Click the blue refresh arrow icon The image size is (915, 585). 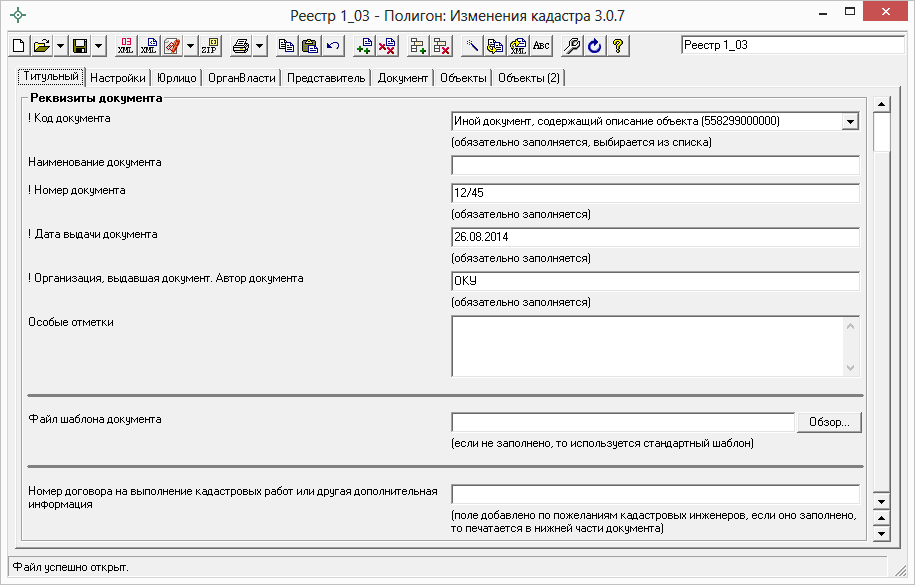595,46
